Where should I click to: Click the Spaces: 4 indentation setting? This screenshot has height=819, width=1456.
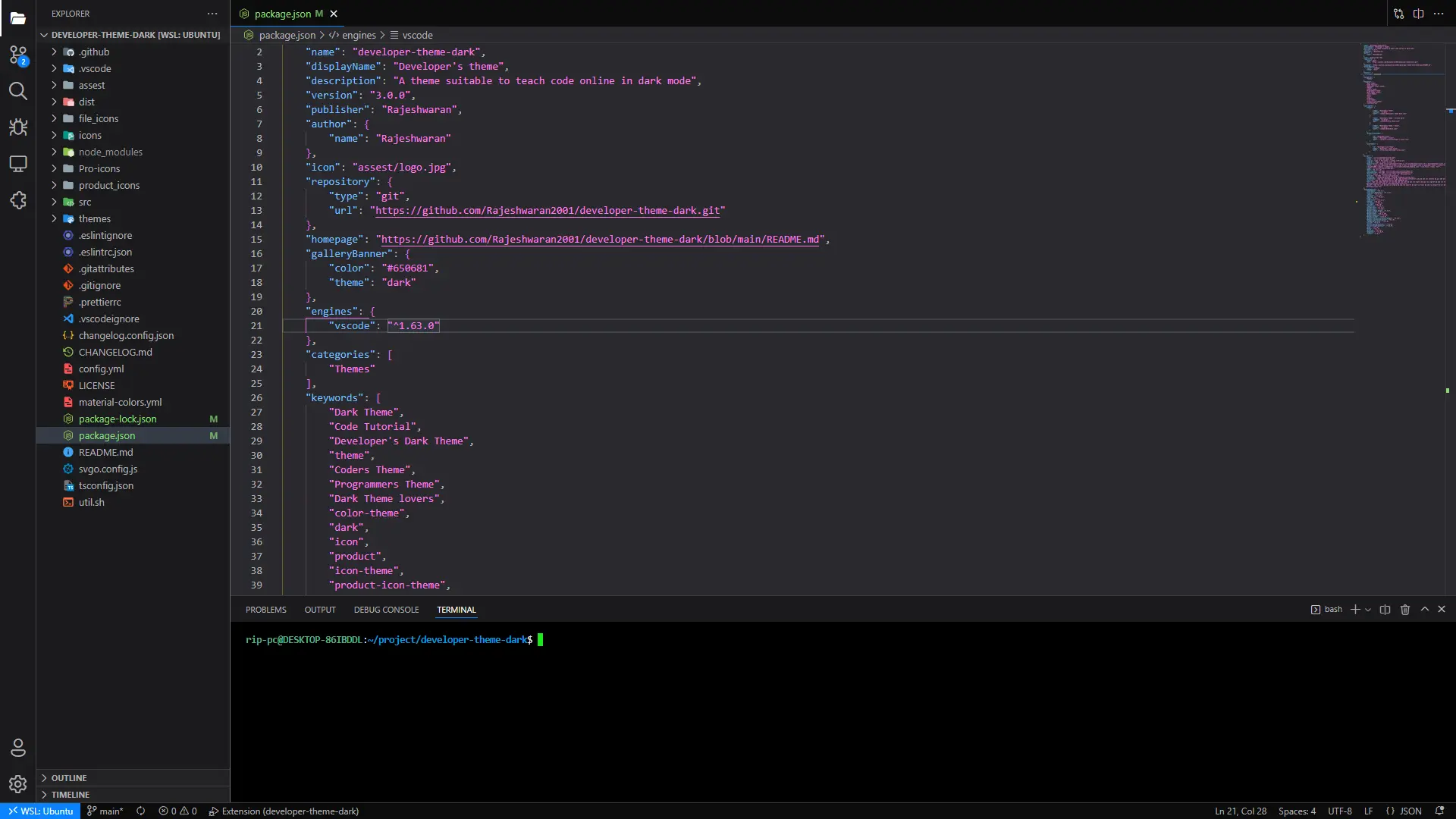click(1297, 811)
